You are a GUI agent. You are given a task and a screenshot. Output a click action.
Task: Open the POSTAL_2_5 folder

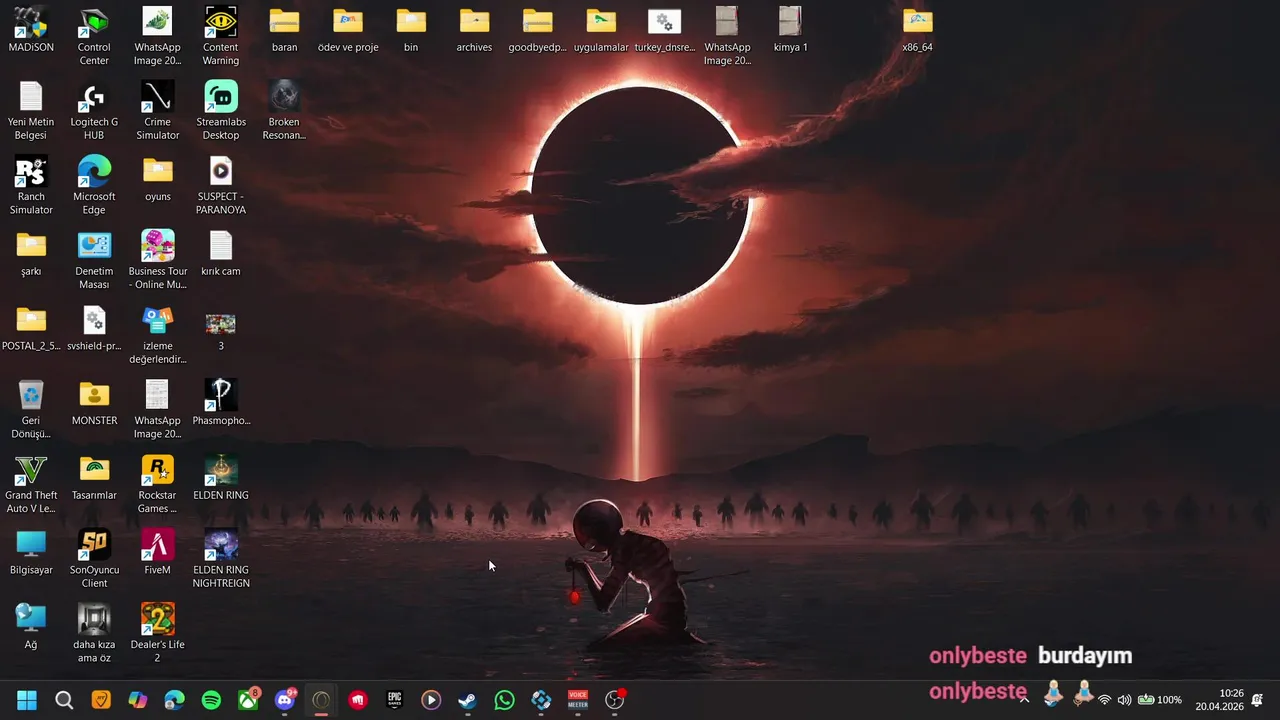pos(31,330)
